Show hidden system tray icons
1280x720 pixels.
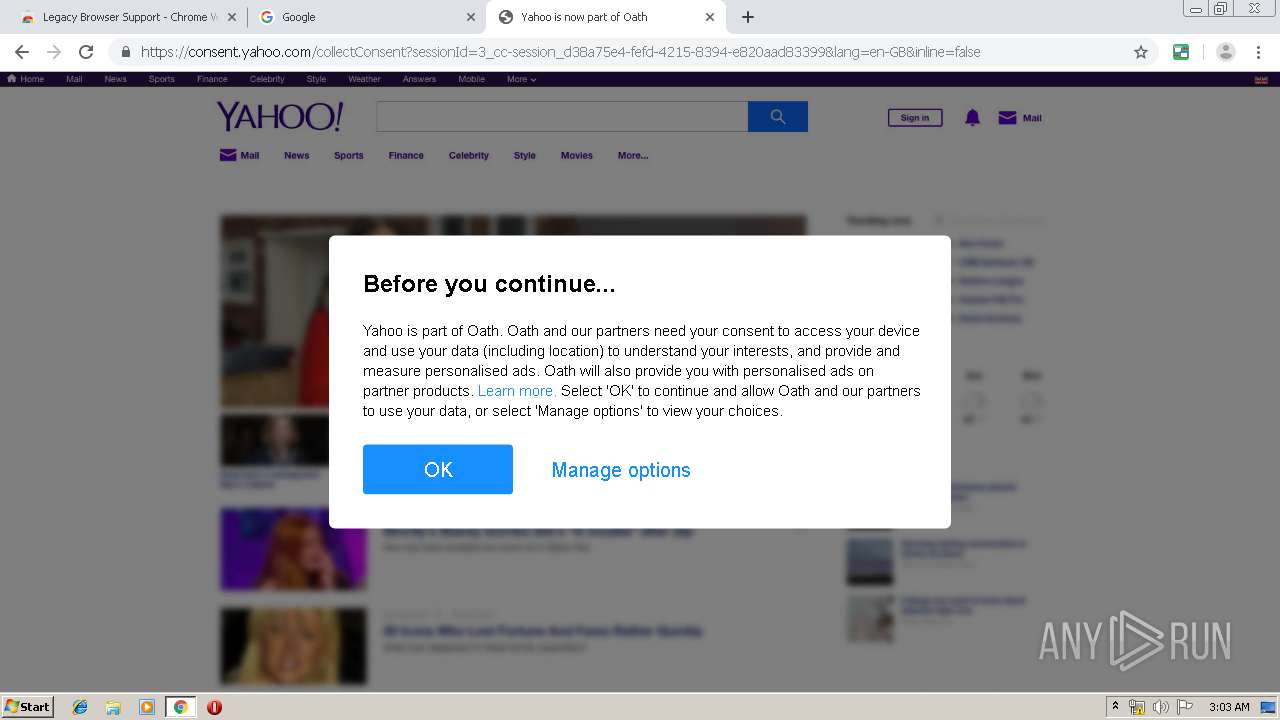(x=1116, y=706)
